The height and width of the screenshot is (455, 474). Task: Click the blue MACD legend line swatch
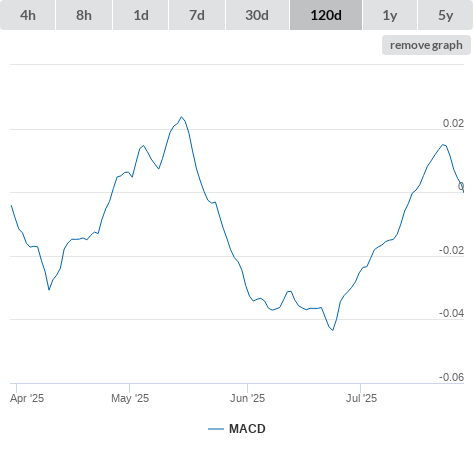(216, 429)
